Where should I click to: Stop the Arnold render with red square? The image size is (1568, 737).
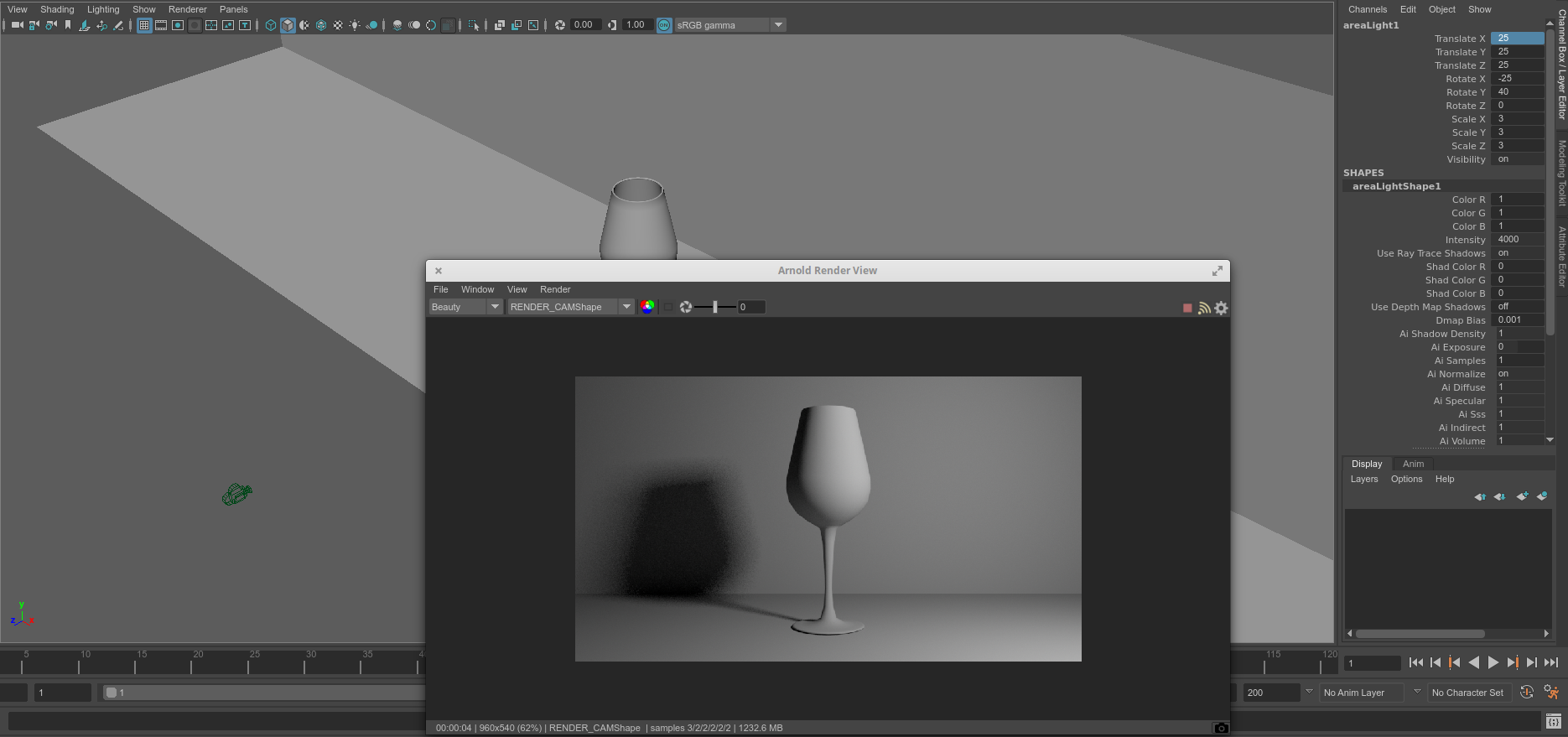(x=1187, y=308)
